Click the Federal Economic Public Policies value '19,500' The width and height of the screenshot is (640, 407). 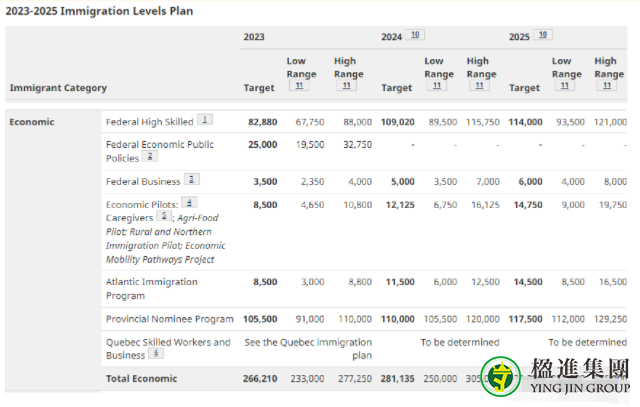point(310,145)
